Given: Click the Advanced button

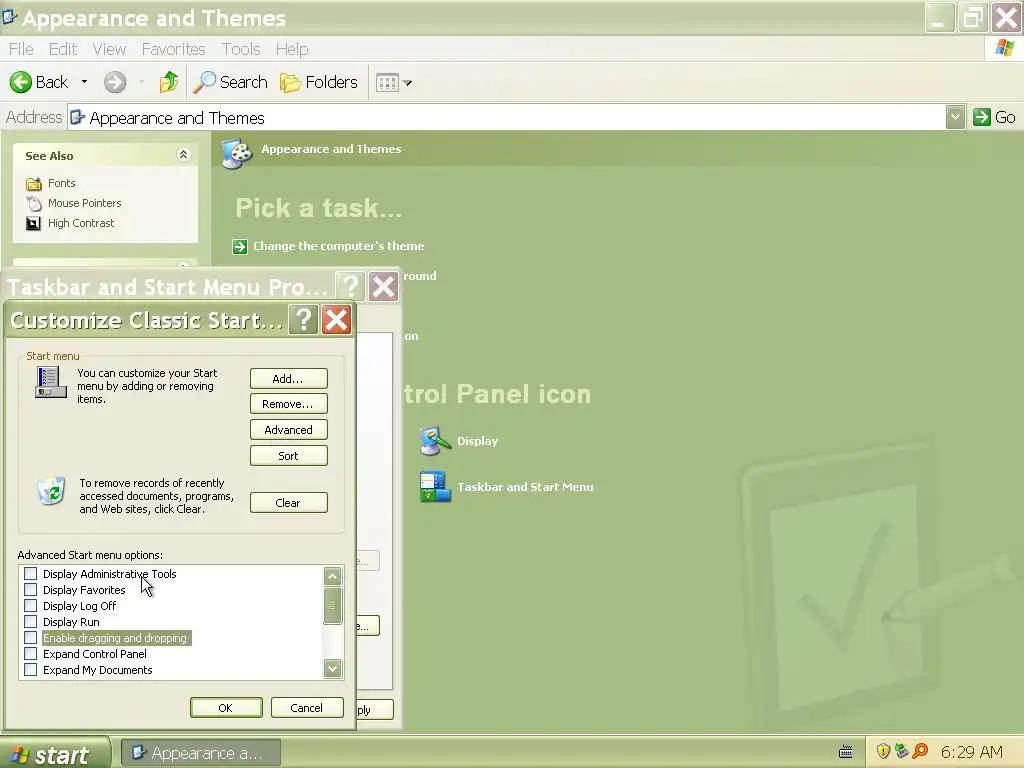Looking at the screenshot, I should click(x=289, y=430).
